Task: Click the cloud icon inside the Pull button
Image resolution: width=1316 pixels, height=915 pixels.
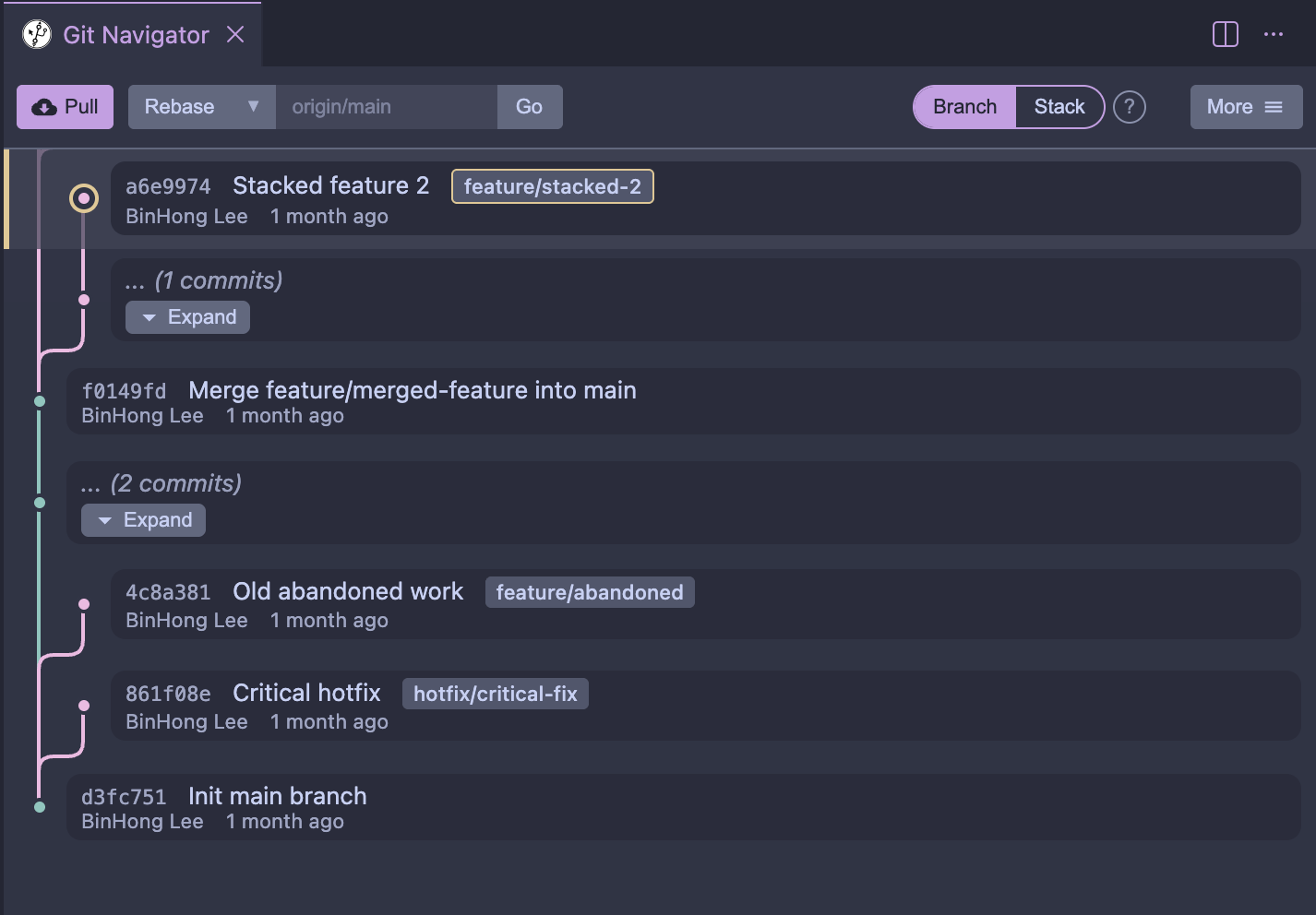Action: coord(42,106)
